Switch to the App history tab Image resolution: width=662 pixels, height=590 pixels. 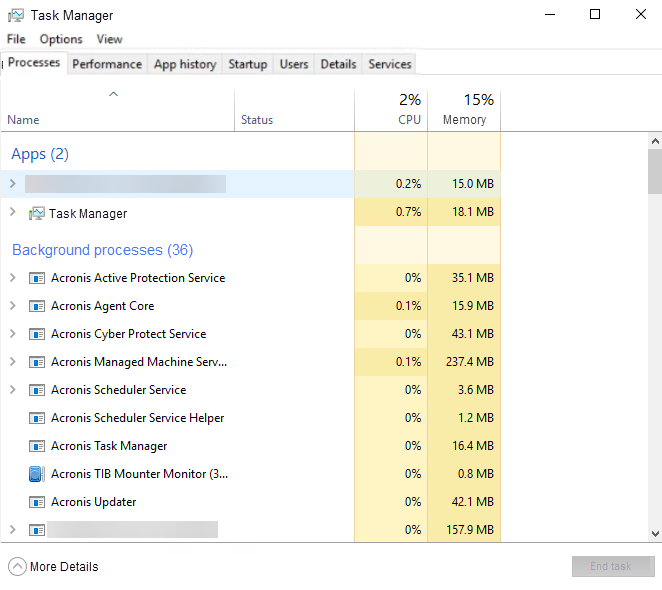click(x=185, y=64)
